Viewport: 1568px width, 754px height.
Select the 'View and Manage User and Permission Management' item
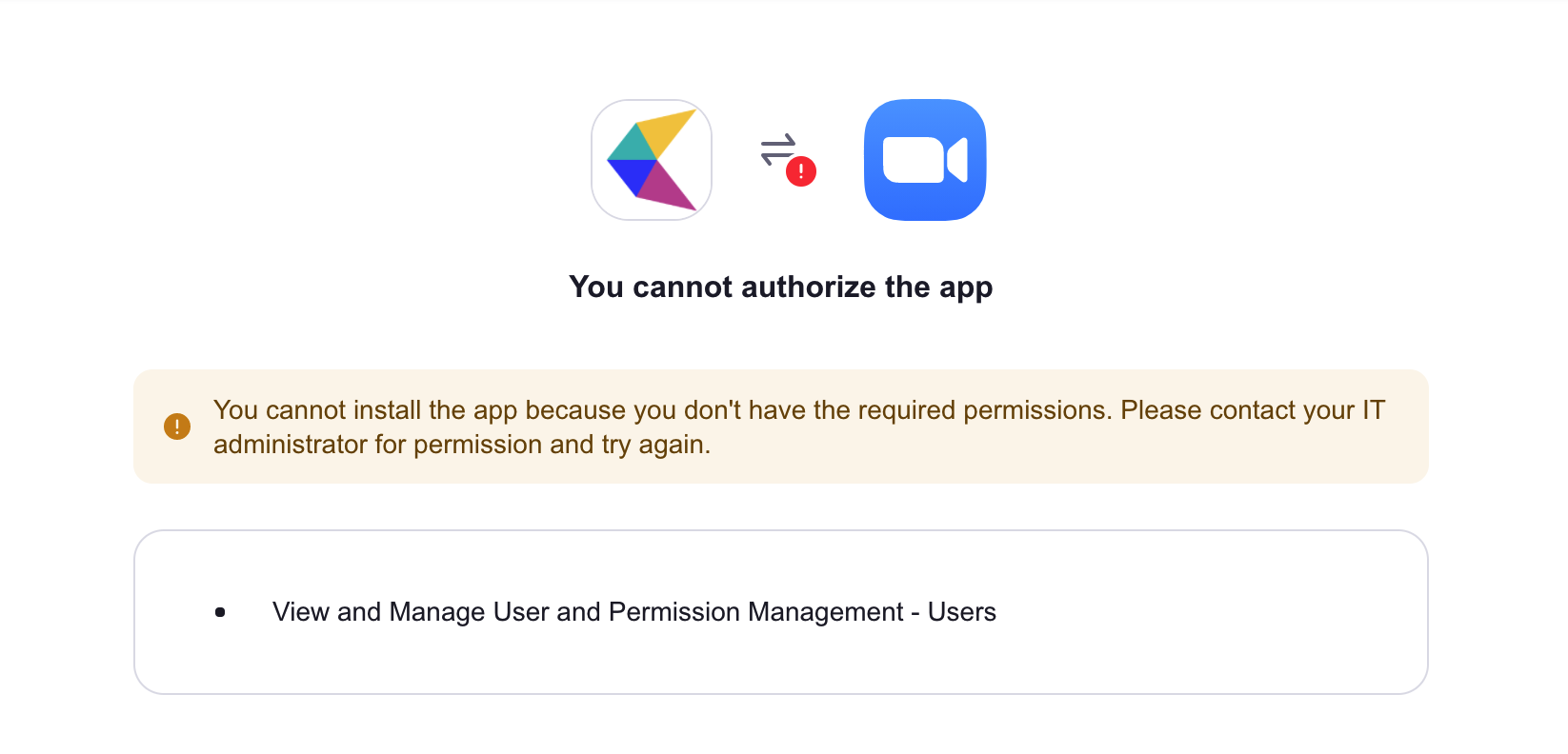[634, 611]
